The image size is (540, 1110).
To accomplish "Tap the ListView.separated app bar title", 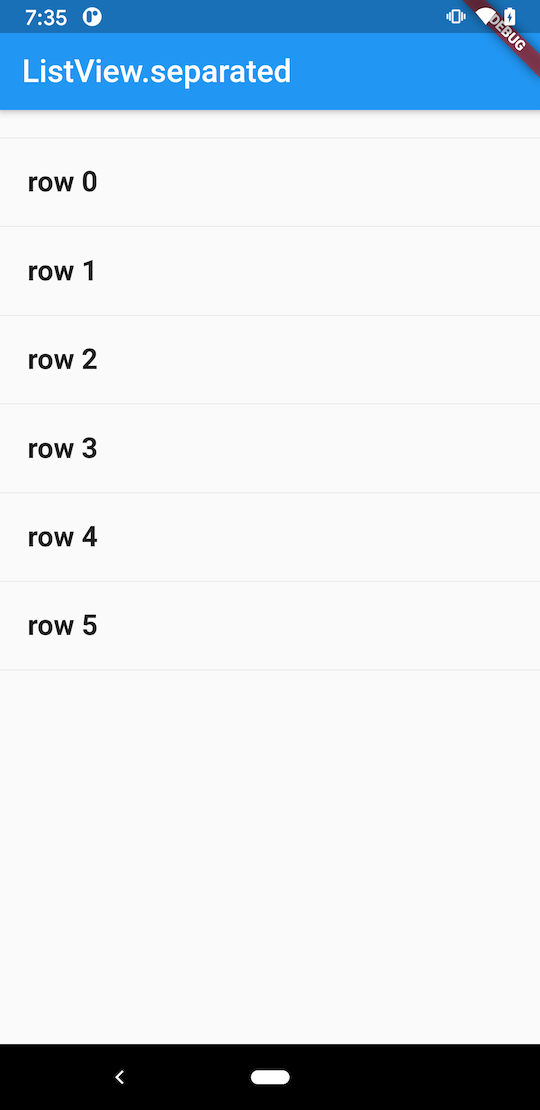I will pyautogui.click(x=156, y=71).
